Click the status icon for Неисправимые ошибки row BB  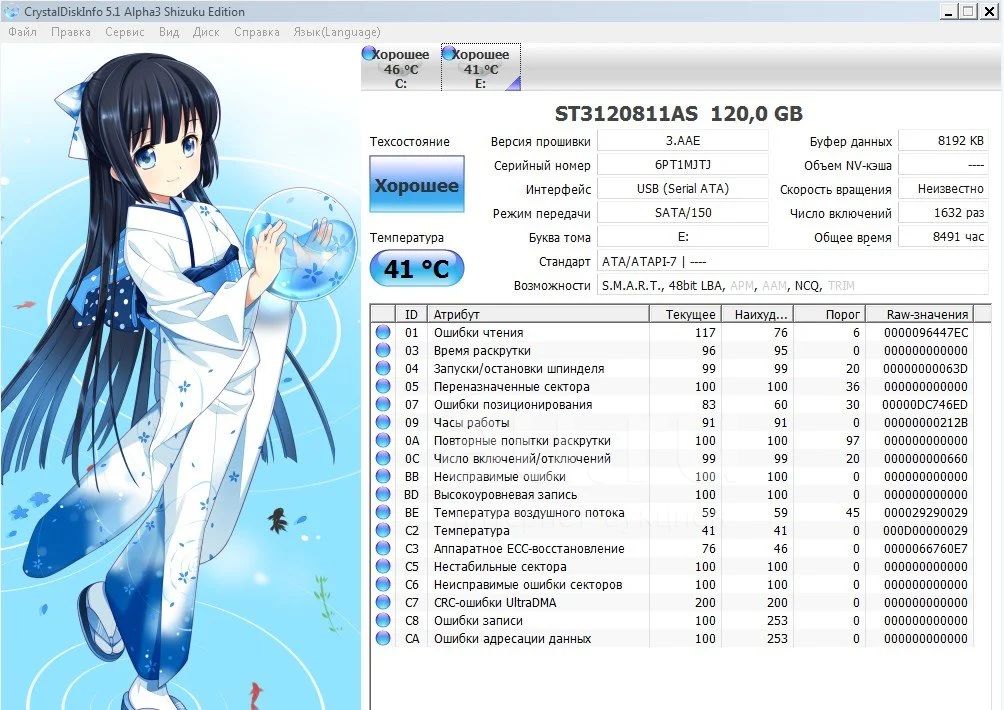point(383,476)
